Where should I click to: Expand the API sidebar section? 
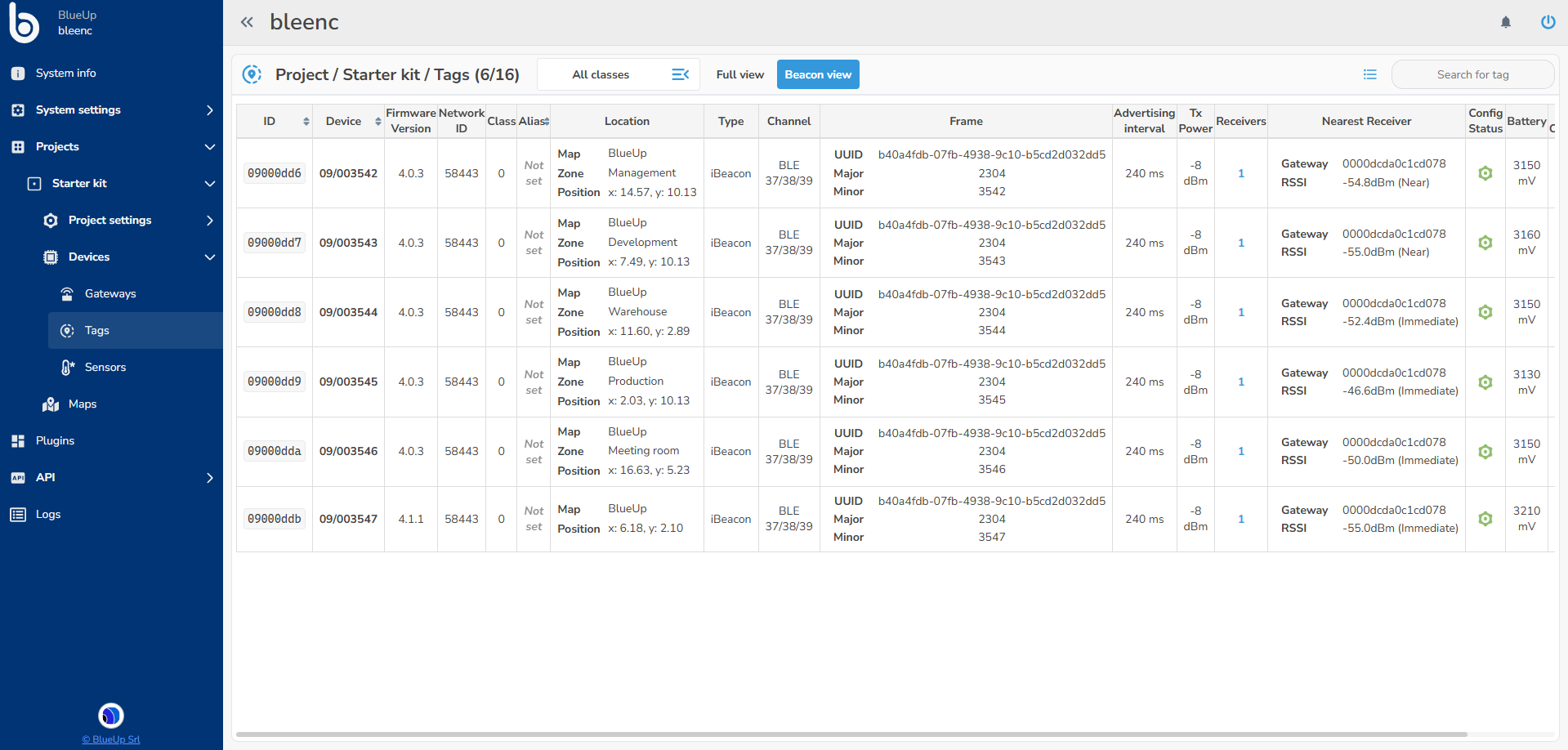tap(111, 477)
